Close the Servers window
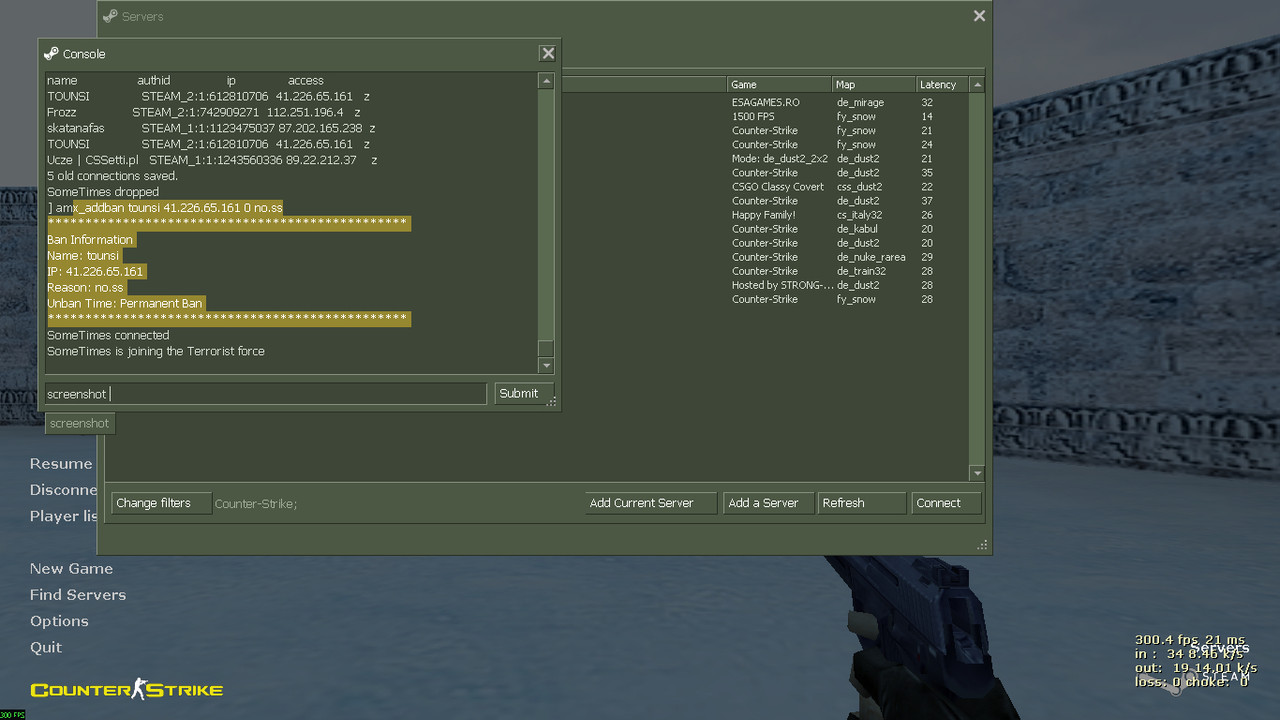1280x720 pixels. [x=979, y=16]
